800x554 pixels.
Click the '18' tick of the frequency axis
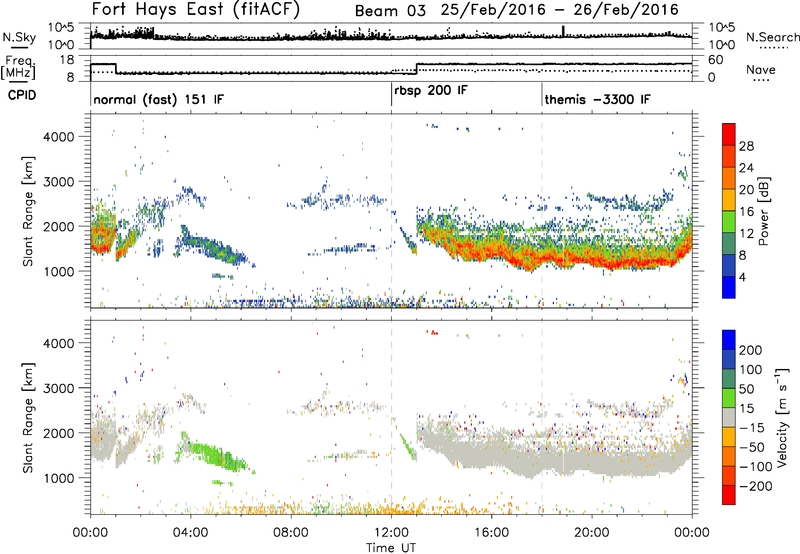(x=66, y=60)
